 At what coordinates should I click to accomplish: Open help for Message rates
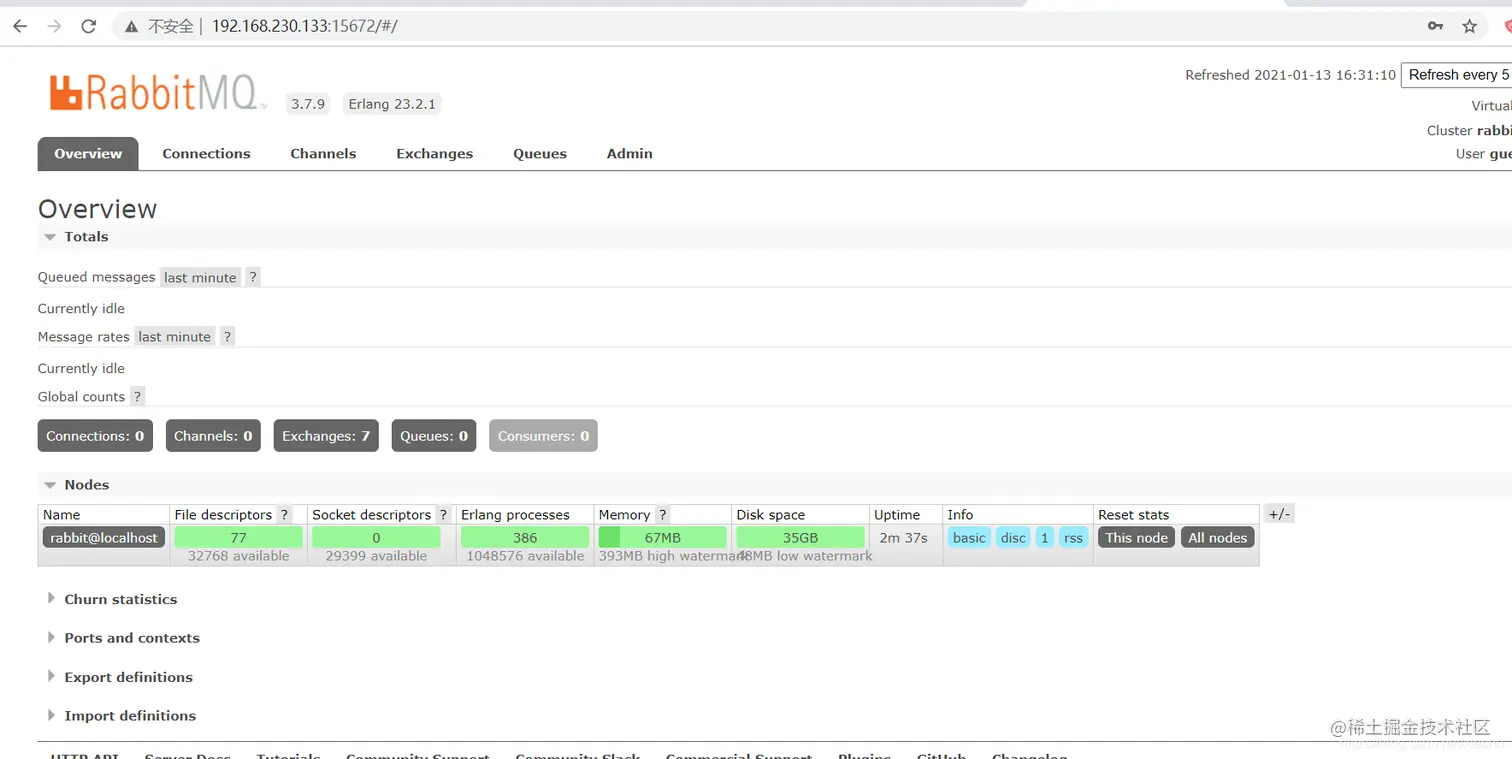pos(227,336)
